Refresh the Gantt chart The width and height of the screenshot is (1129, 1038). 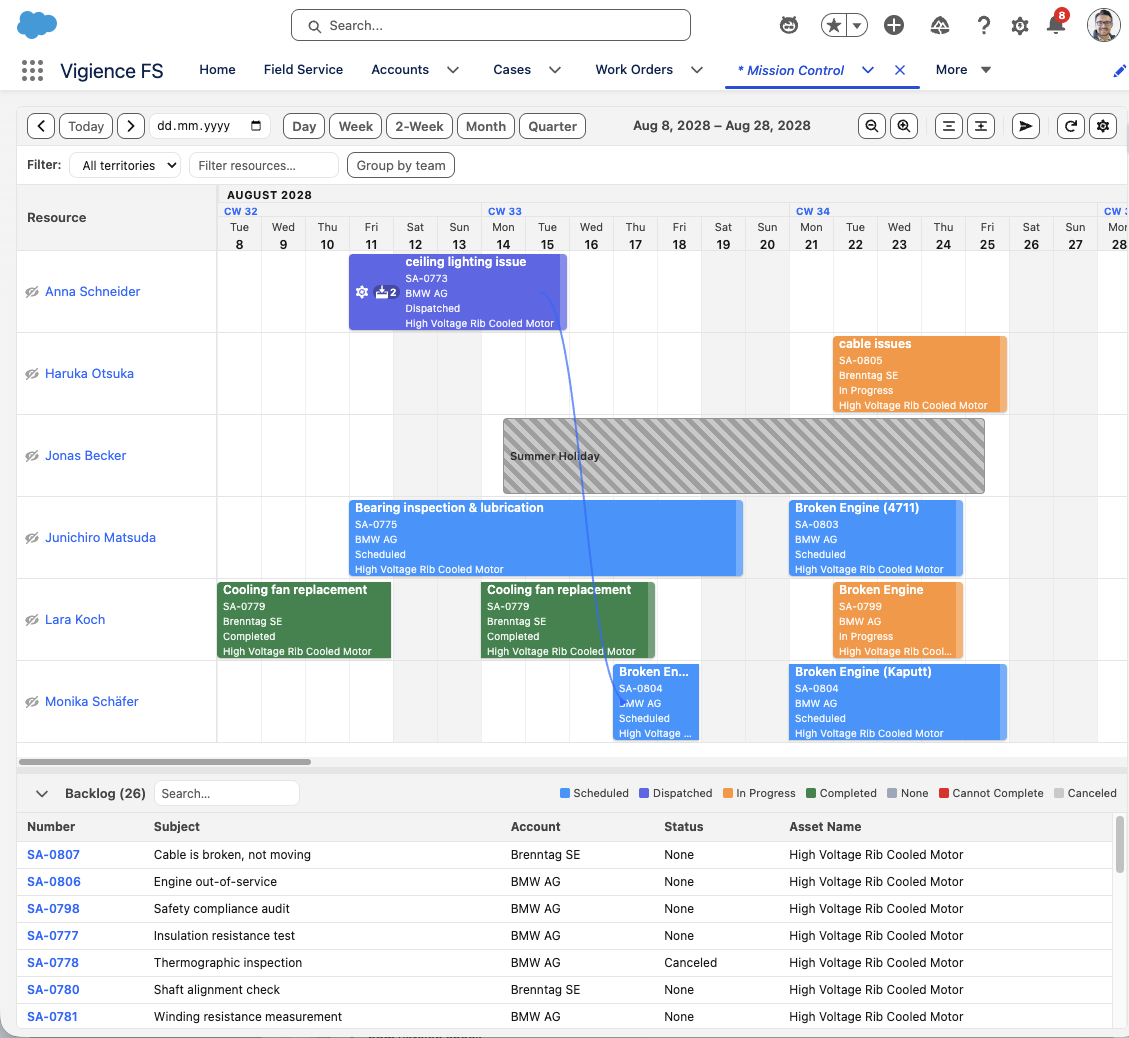tap(1071, 126)
